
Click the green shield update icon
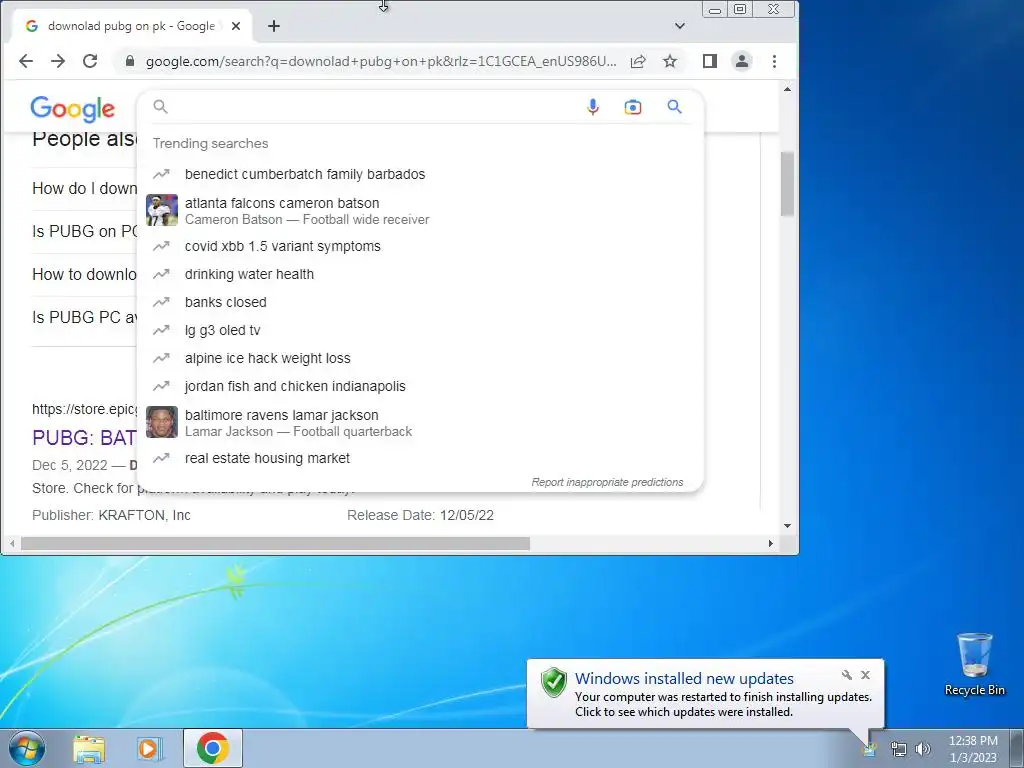tap(554, 682)
